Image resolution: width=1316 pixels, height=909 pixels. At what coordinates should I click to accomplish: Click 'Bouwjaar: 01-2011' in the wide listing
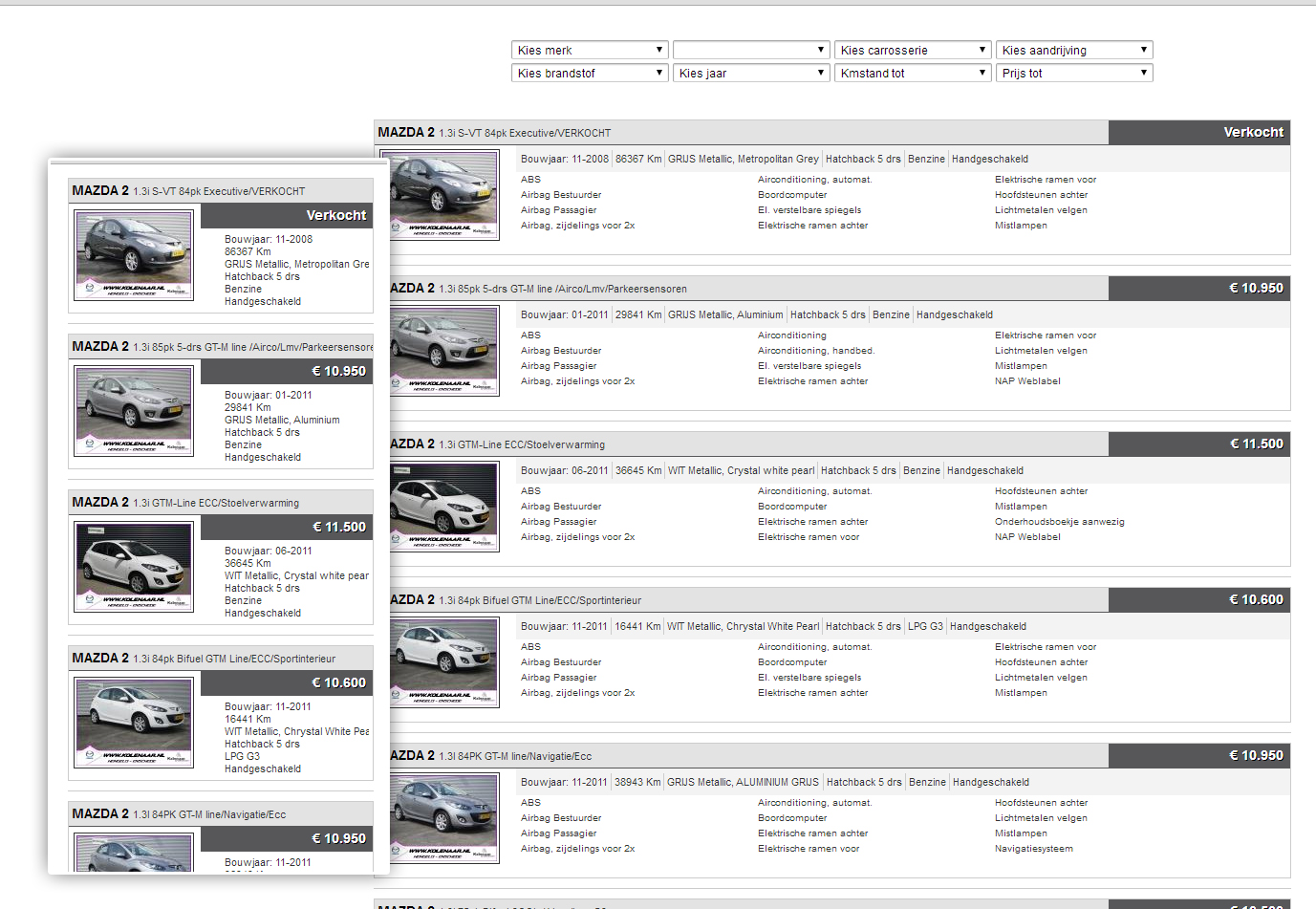[x=565, y=315]
